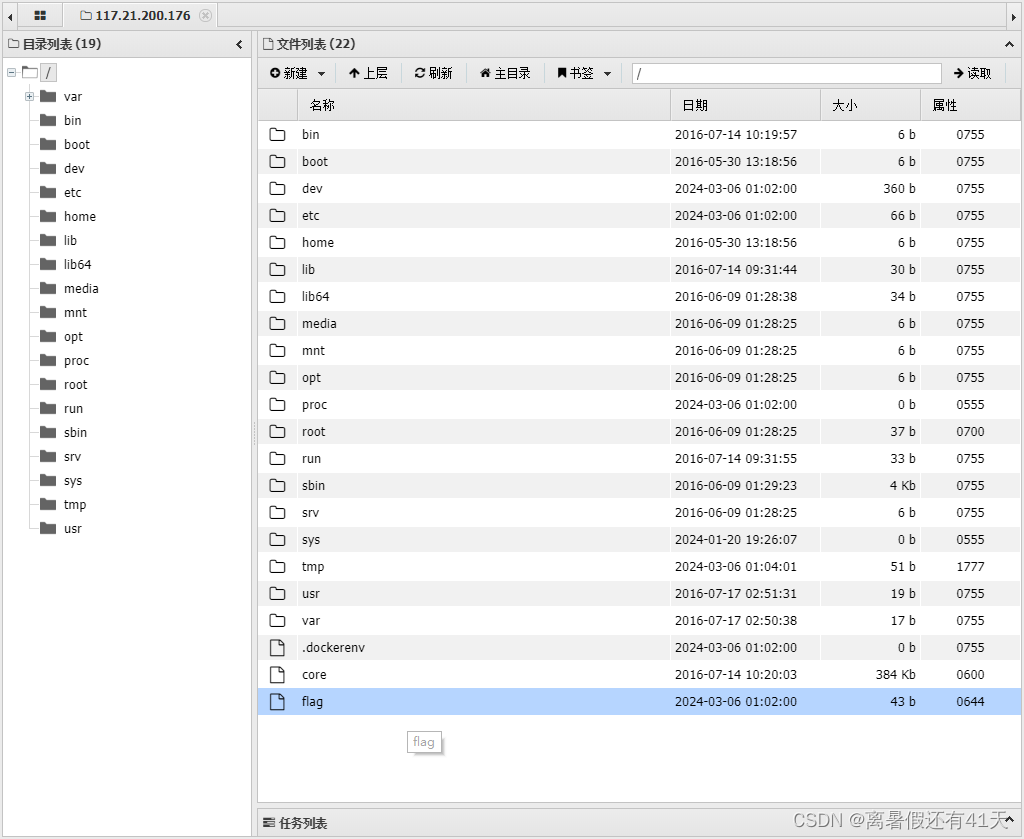Click the path input field
Image resolution: width=1024 pixels, height=839 pixels.
pyautogui.click(x=786, y=74)
